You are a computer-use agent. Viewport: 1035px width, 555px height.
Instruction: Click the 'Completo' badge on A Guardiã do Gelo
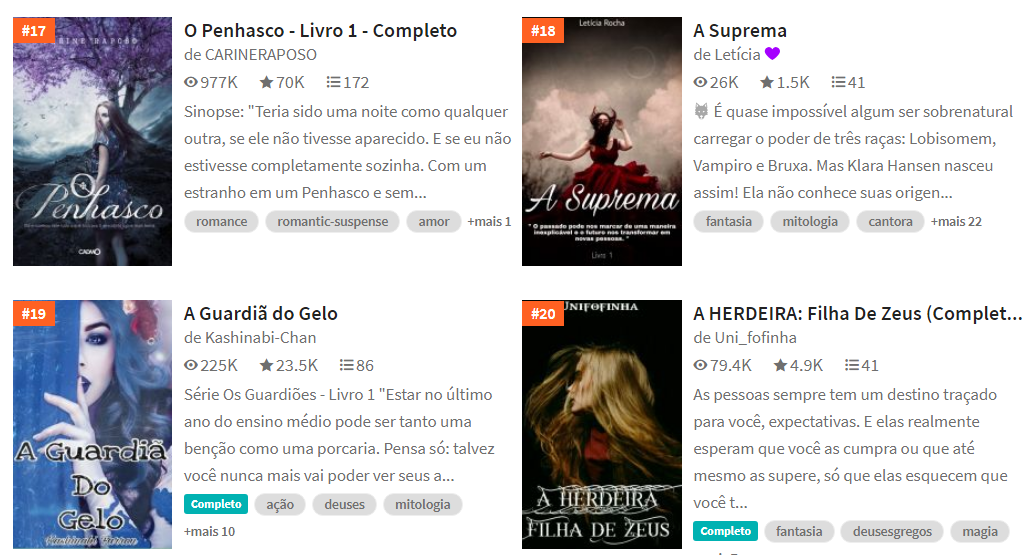click(216, 504)
